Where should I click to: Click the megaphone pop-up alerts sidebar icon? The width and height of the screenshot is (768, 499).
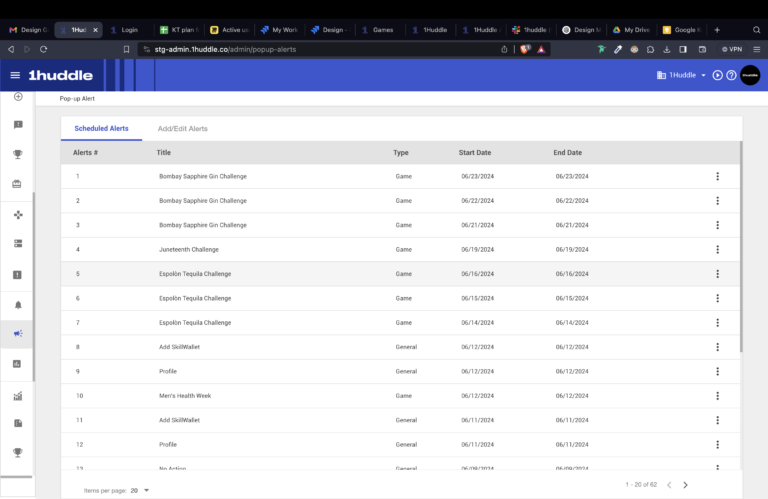17,334
